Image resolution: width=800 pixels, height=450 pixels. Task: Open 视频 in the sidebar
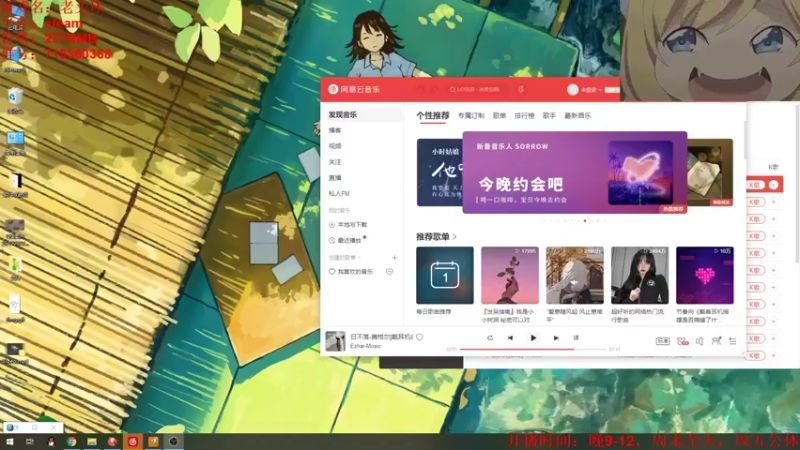335,146
